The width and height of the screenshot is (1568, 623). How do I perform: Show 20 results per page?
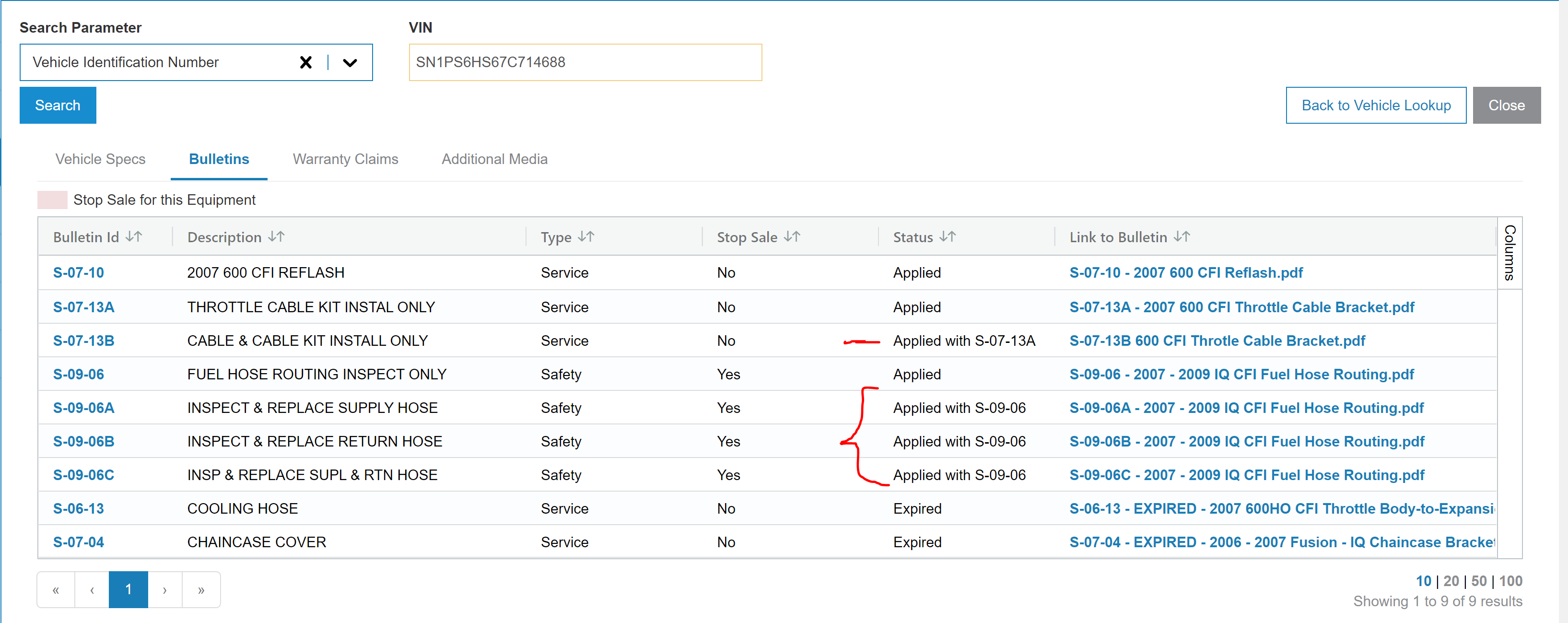(x=1451, y=581)
